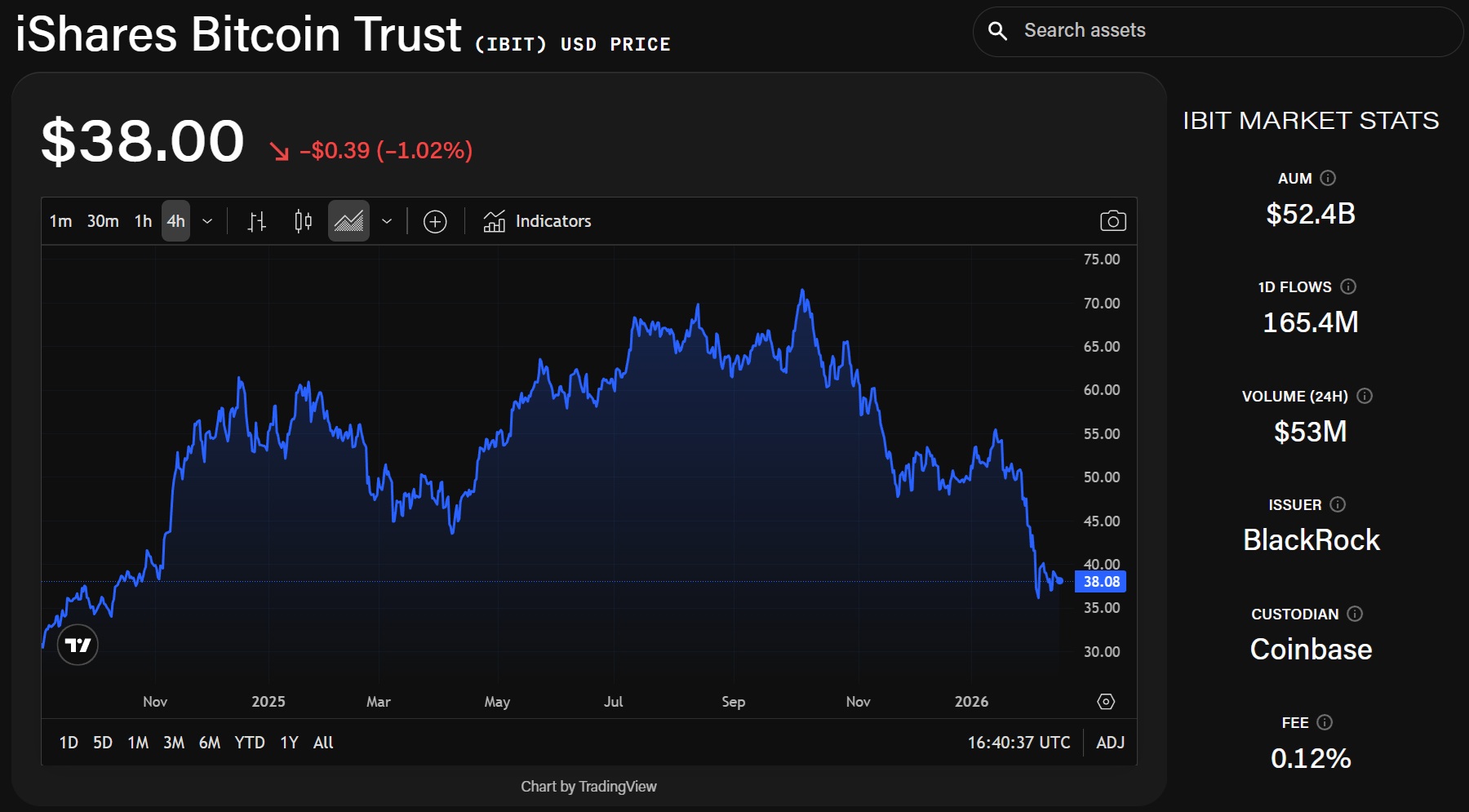Click the TradingView logo on chart

pos(78,646)
